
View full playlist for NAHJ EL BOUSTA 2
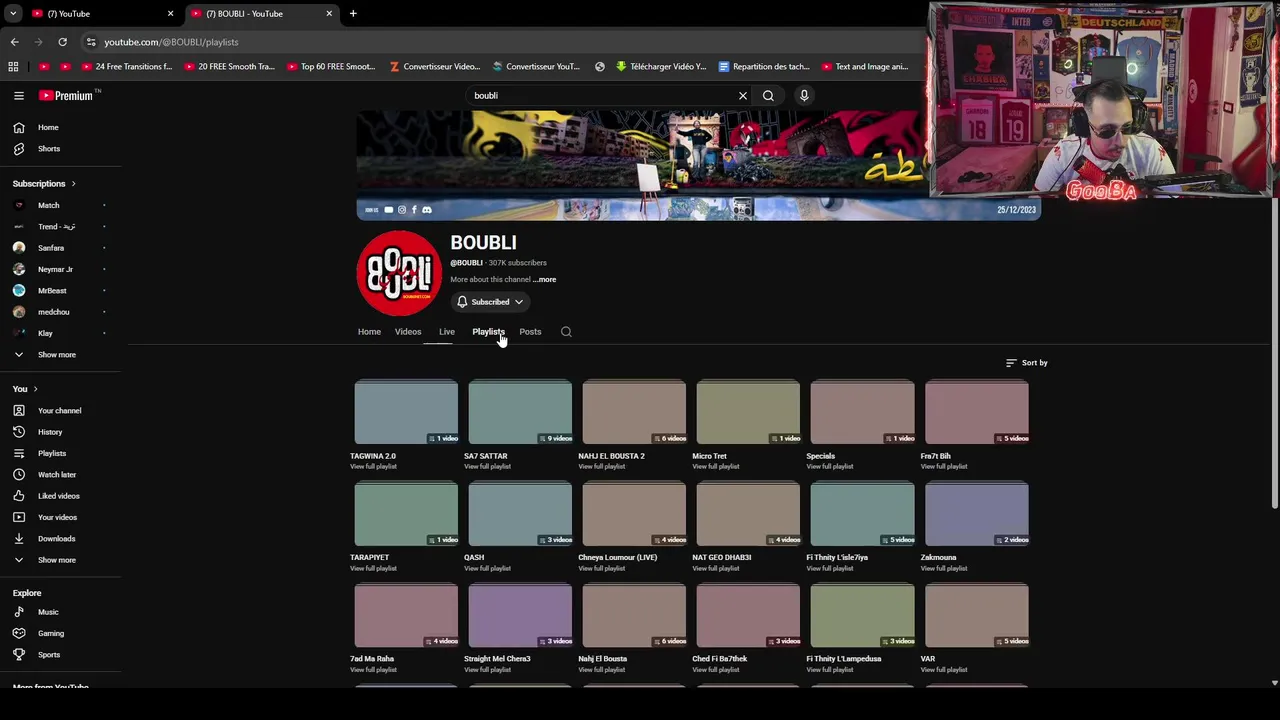[601, 467]
